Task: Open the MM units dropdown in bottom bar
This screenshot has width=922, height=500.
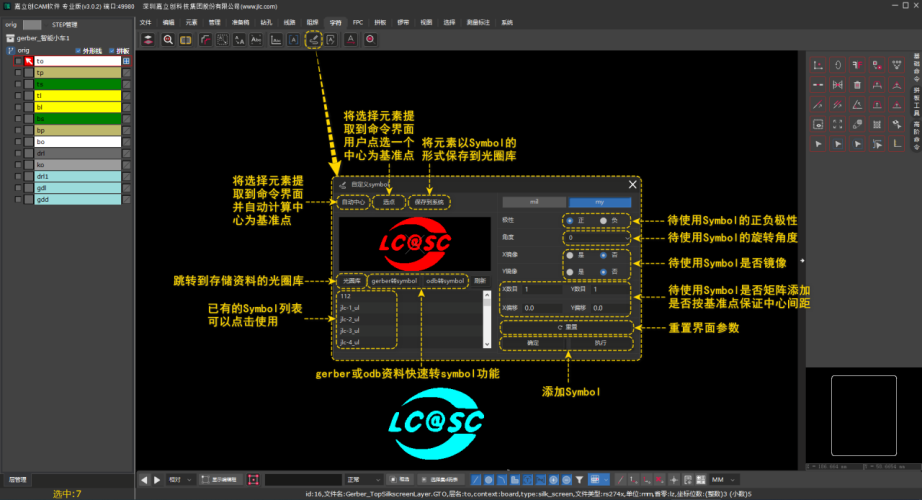Action: coord(724,480)
